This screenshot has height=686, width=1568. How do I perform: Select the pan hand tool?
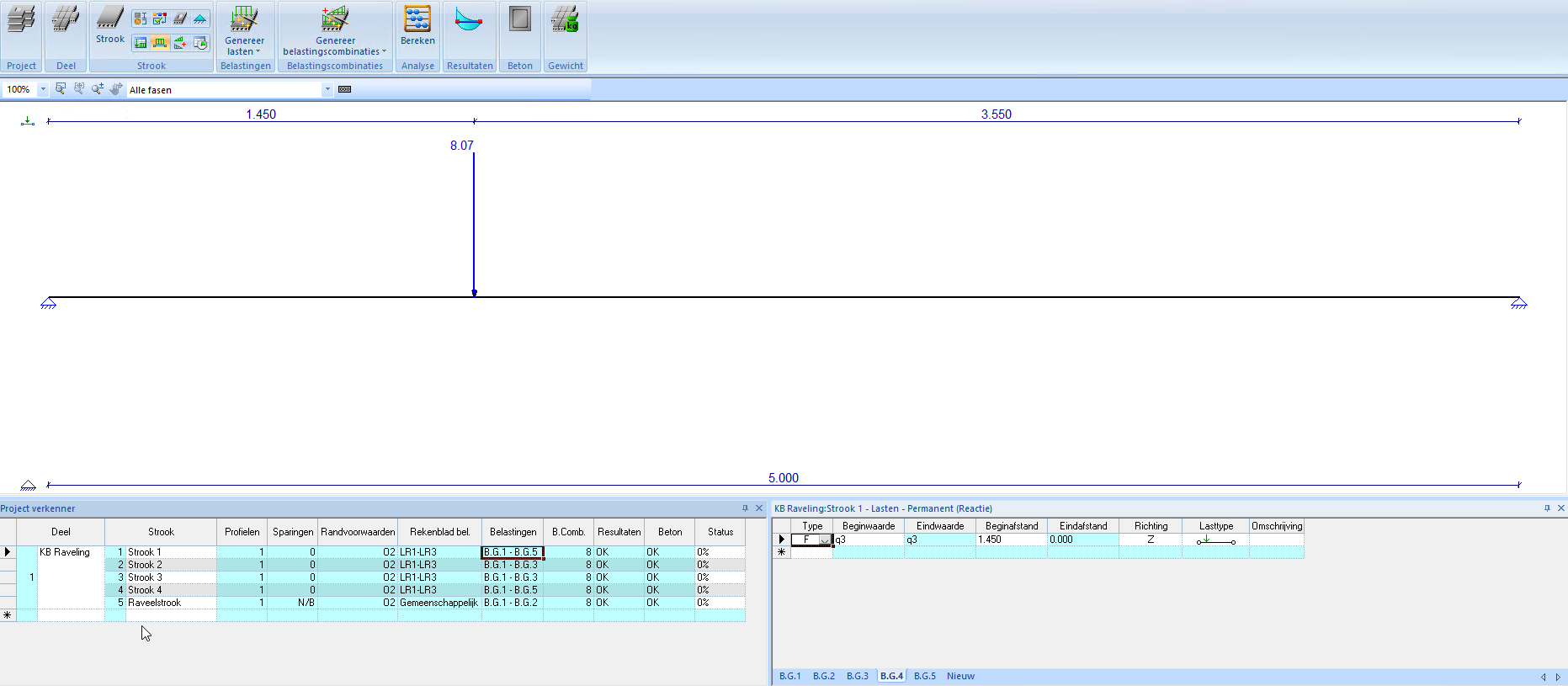click(x=116, y=88)
